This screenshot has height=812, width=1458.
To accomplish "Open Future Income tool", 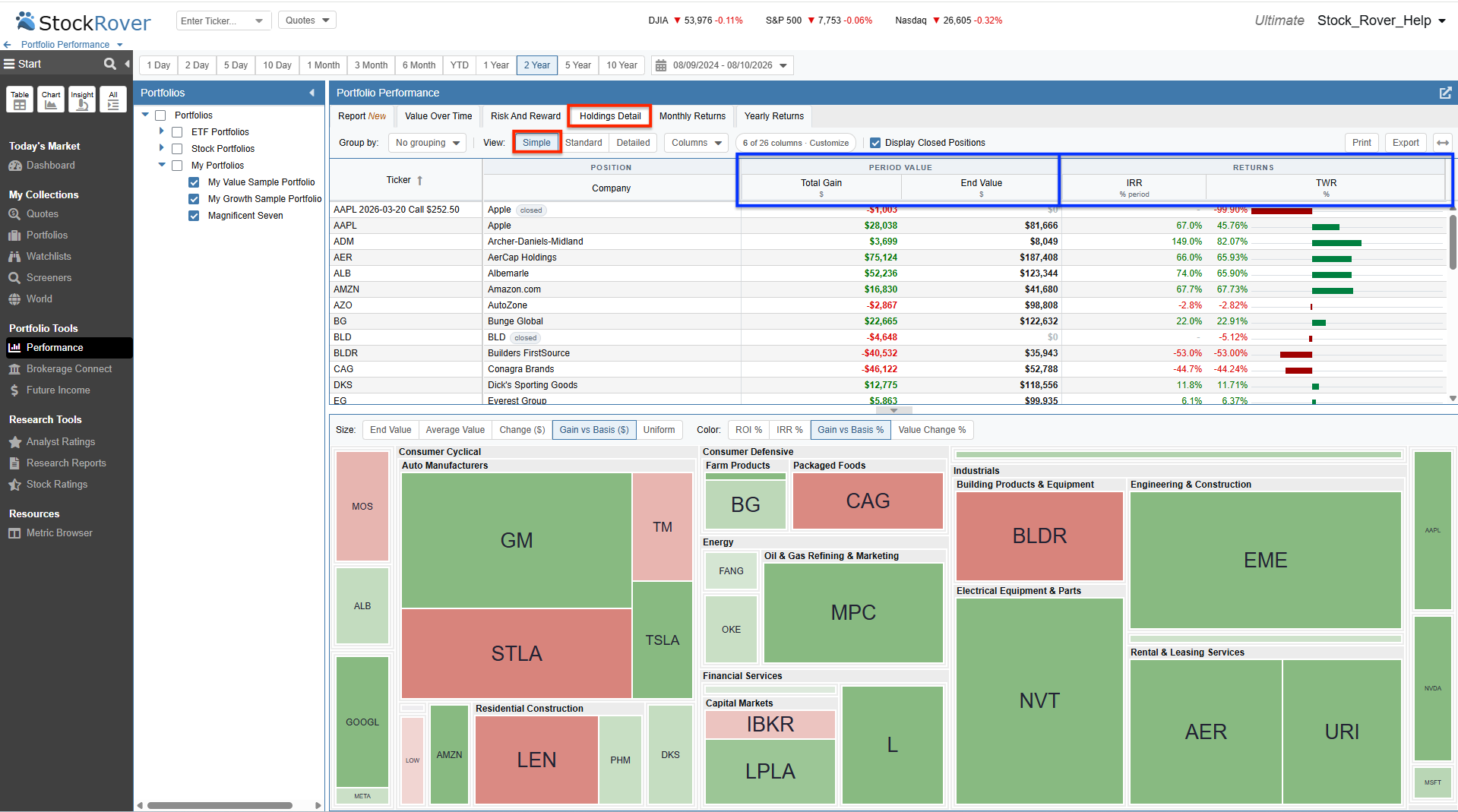I will [58, 390].
